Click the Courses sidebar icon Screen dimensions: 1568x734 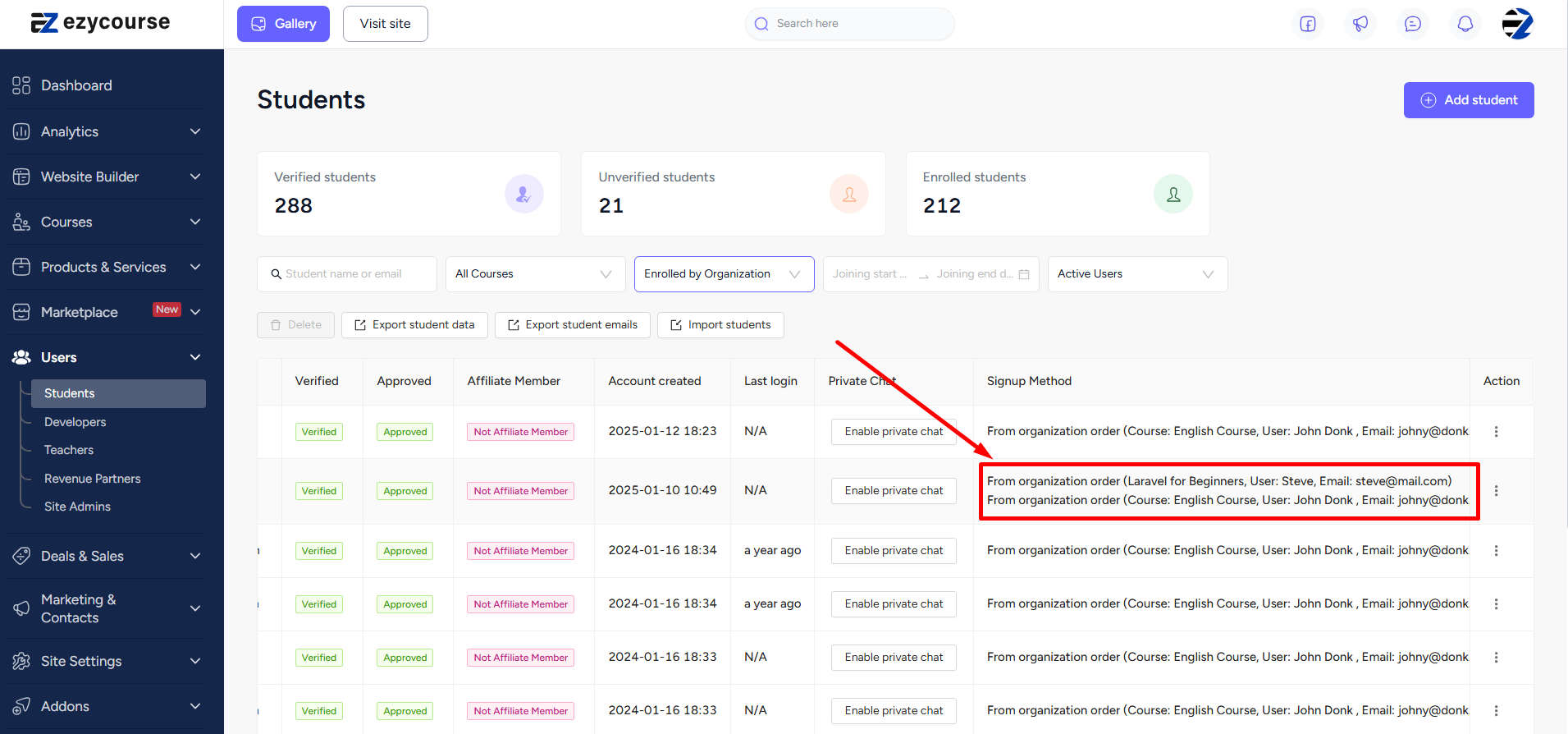[21, 222]
